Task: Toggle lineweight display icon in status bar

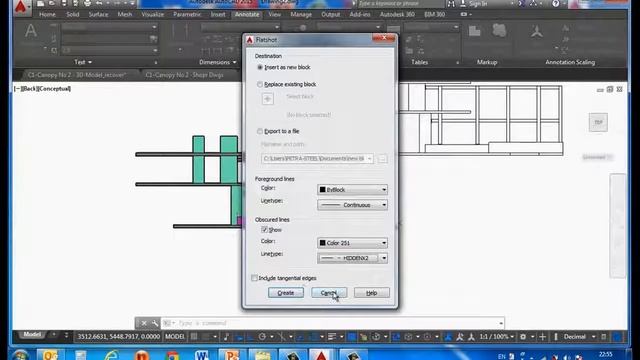Action: (332, 337)
